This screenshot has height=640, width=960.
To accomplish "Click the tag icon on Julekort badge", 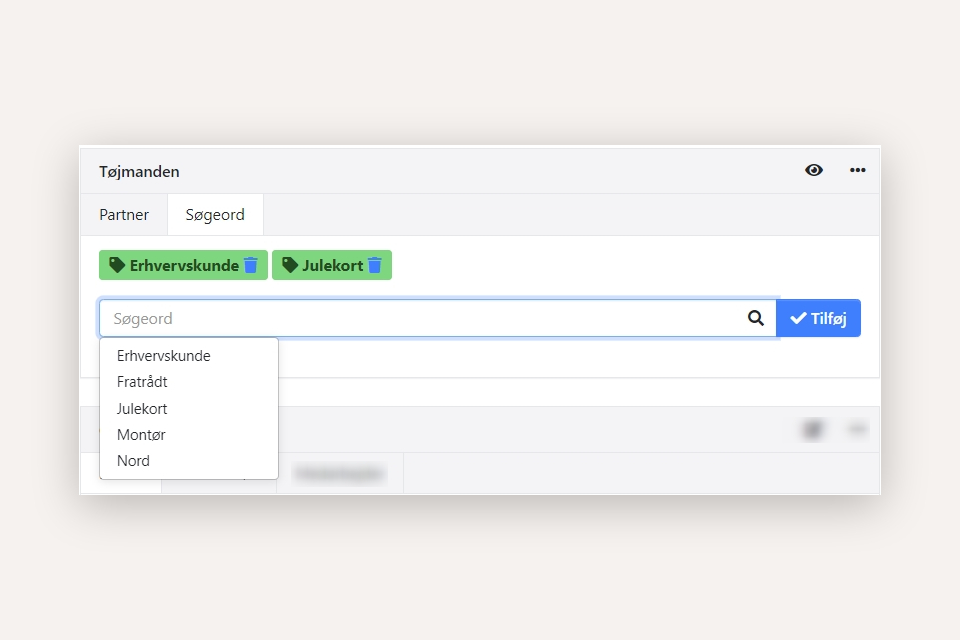I will pos(290,265).
